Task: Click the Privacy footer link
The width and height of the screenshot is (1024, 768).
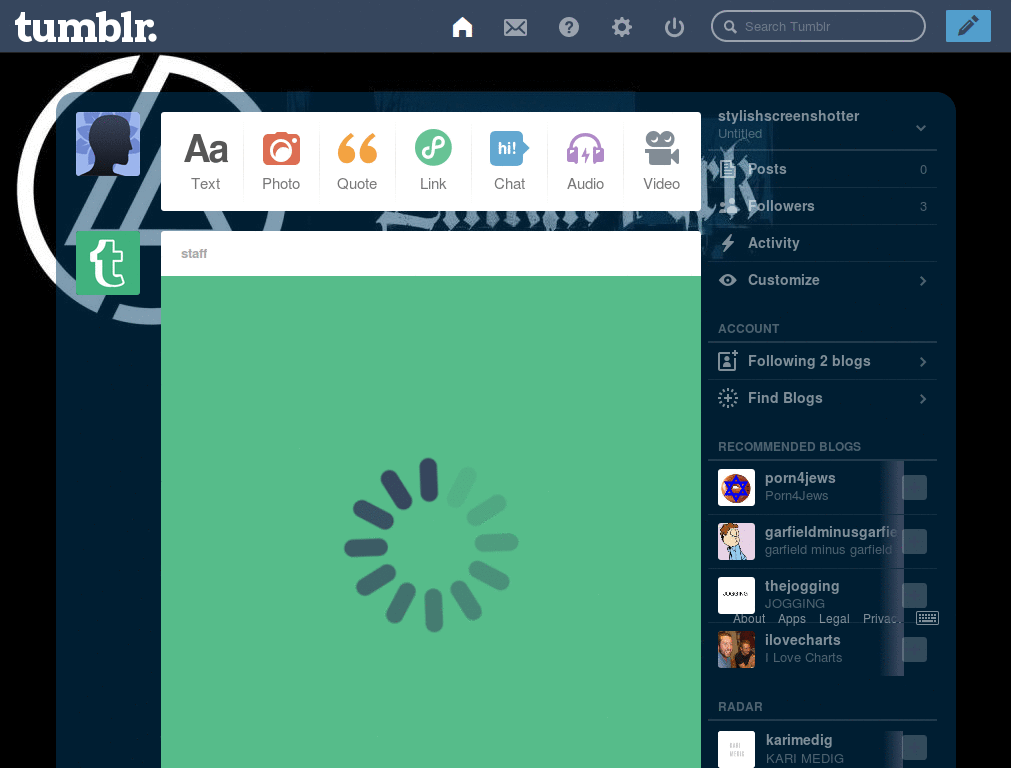Action: (882, 618)
